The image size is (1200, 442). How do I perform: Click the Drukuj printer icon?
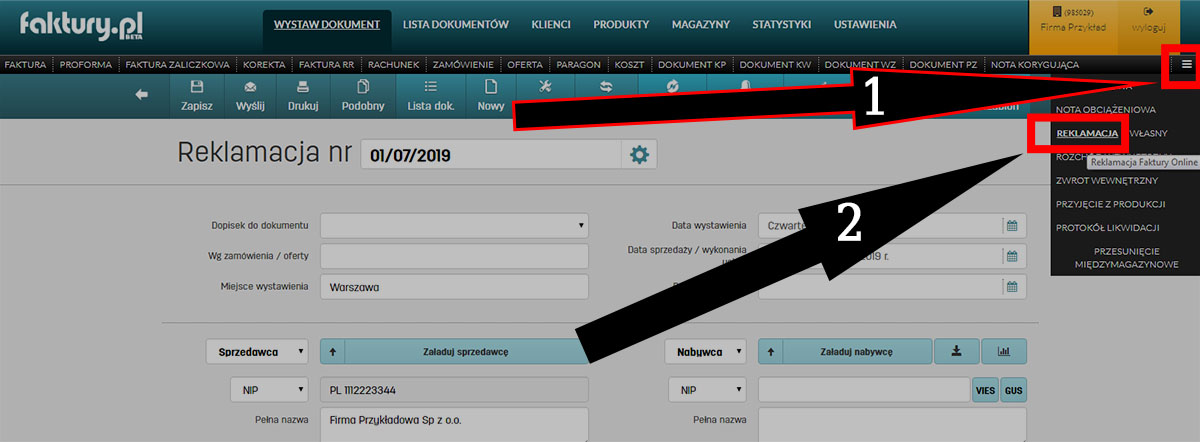coord(303,87)
